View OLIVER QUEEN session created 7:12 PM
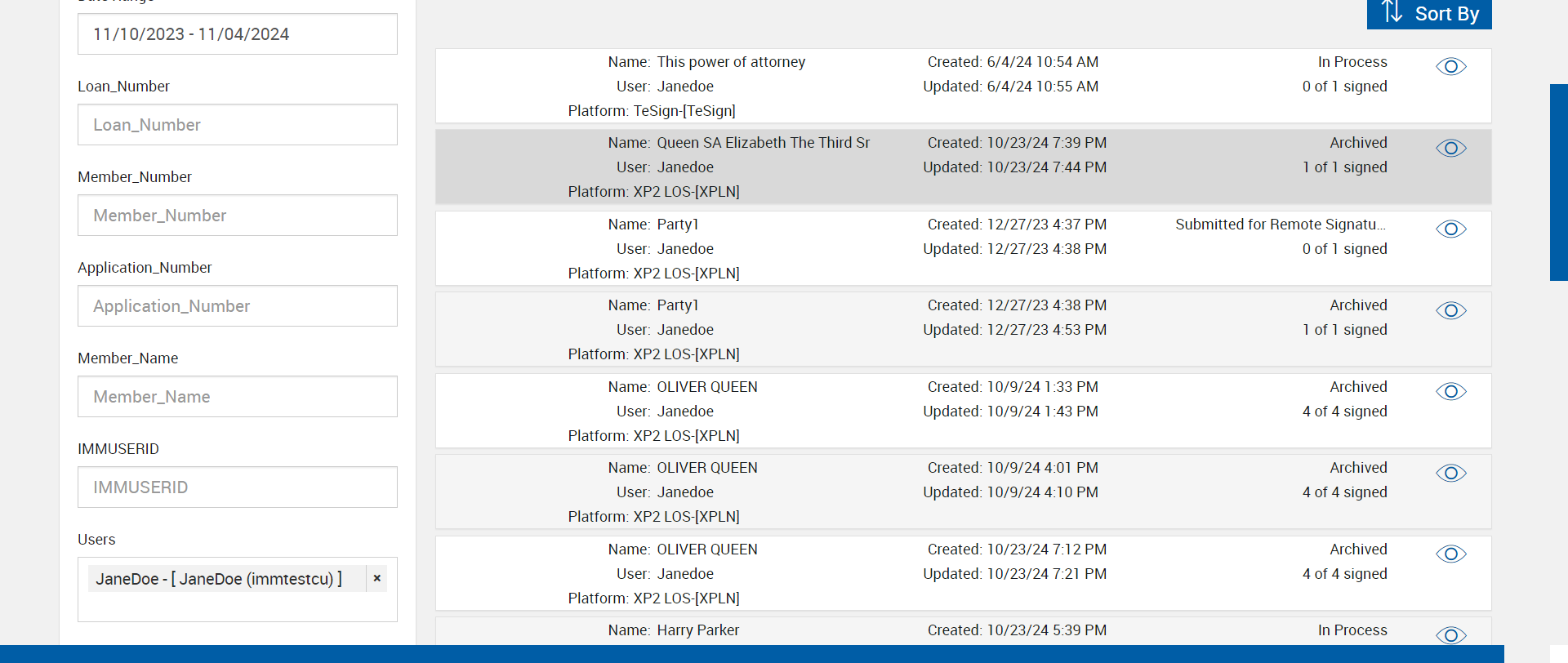 (x=1450, y=554)
